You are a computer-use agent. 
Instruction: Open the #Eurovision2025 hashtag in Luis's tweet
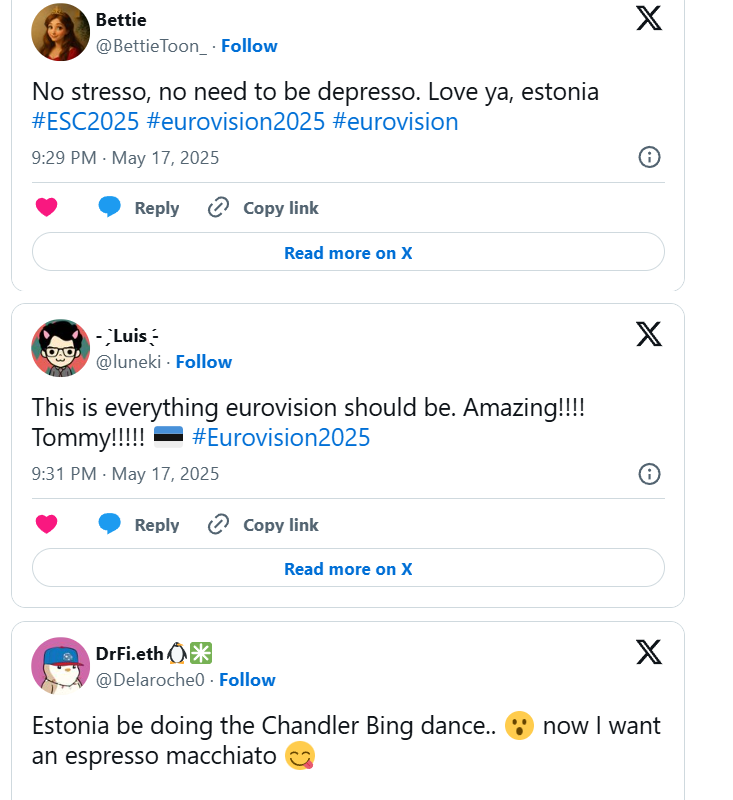pyautogui.click(x=280, y=437)
